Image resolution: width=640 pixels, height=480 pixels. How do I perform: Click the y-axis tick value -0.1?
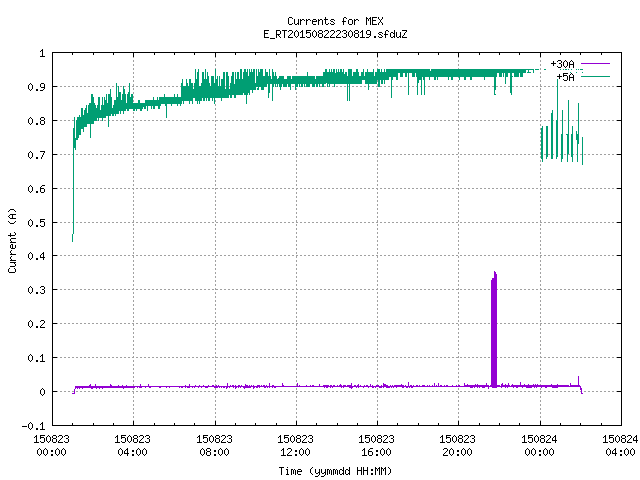coord(33,426)
